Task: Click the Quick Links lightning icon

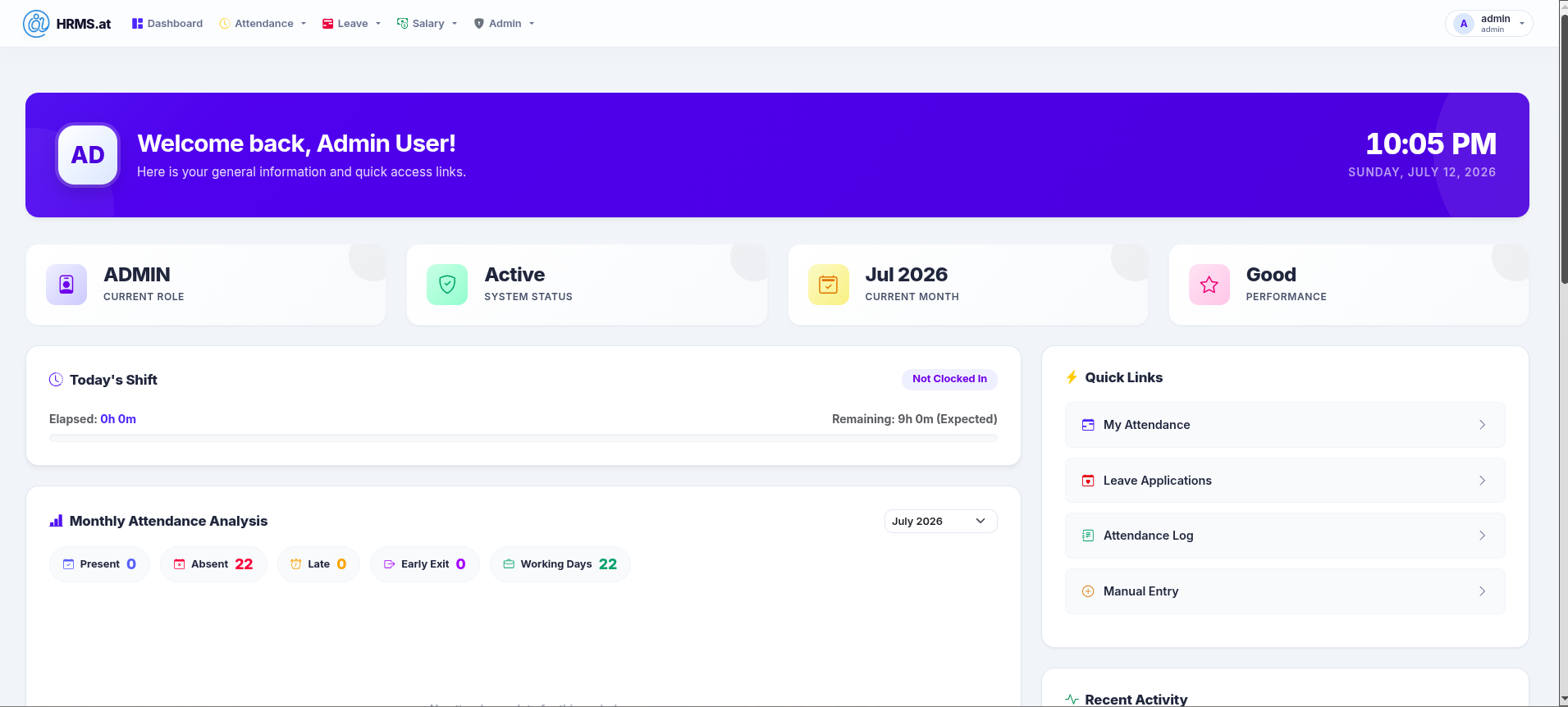Action: click(1072, 377)
